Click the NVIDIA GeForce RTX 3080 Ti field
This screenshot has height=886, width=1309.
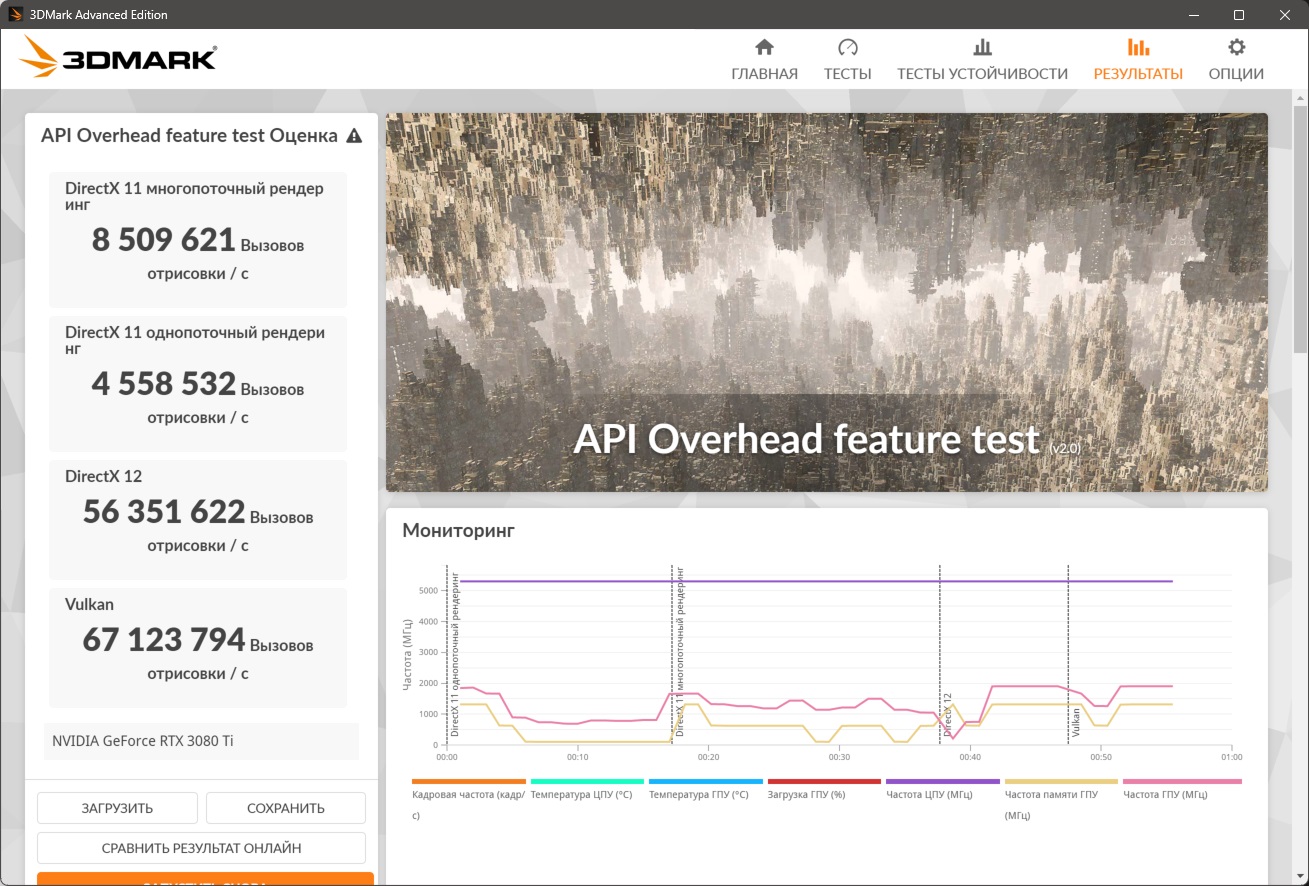(x=201, y=741)
